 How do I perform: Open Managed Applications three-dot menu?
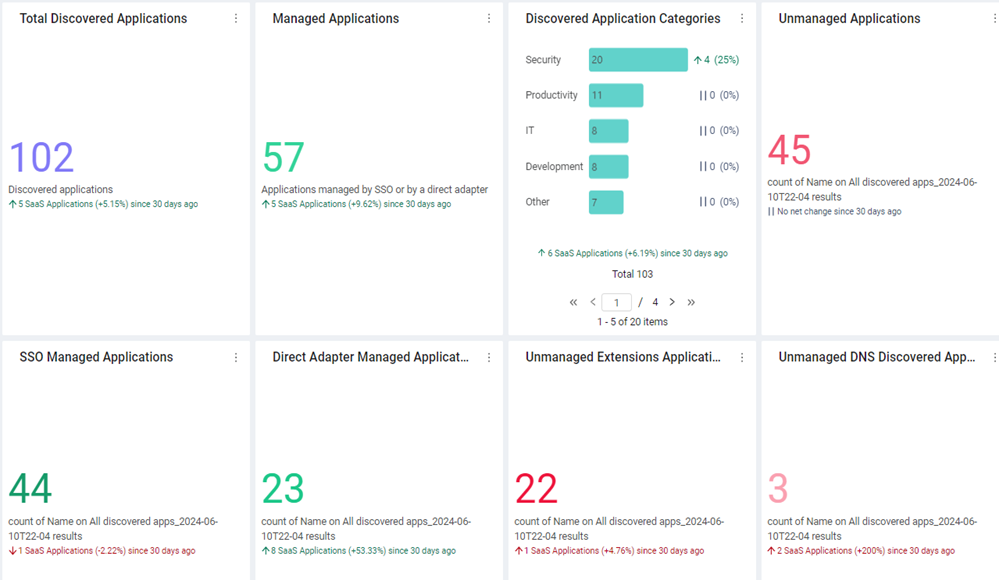pos(489,18)
